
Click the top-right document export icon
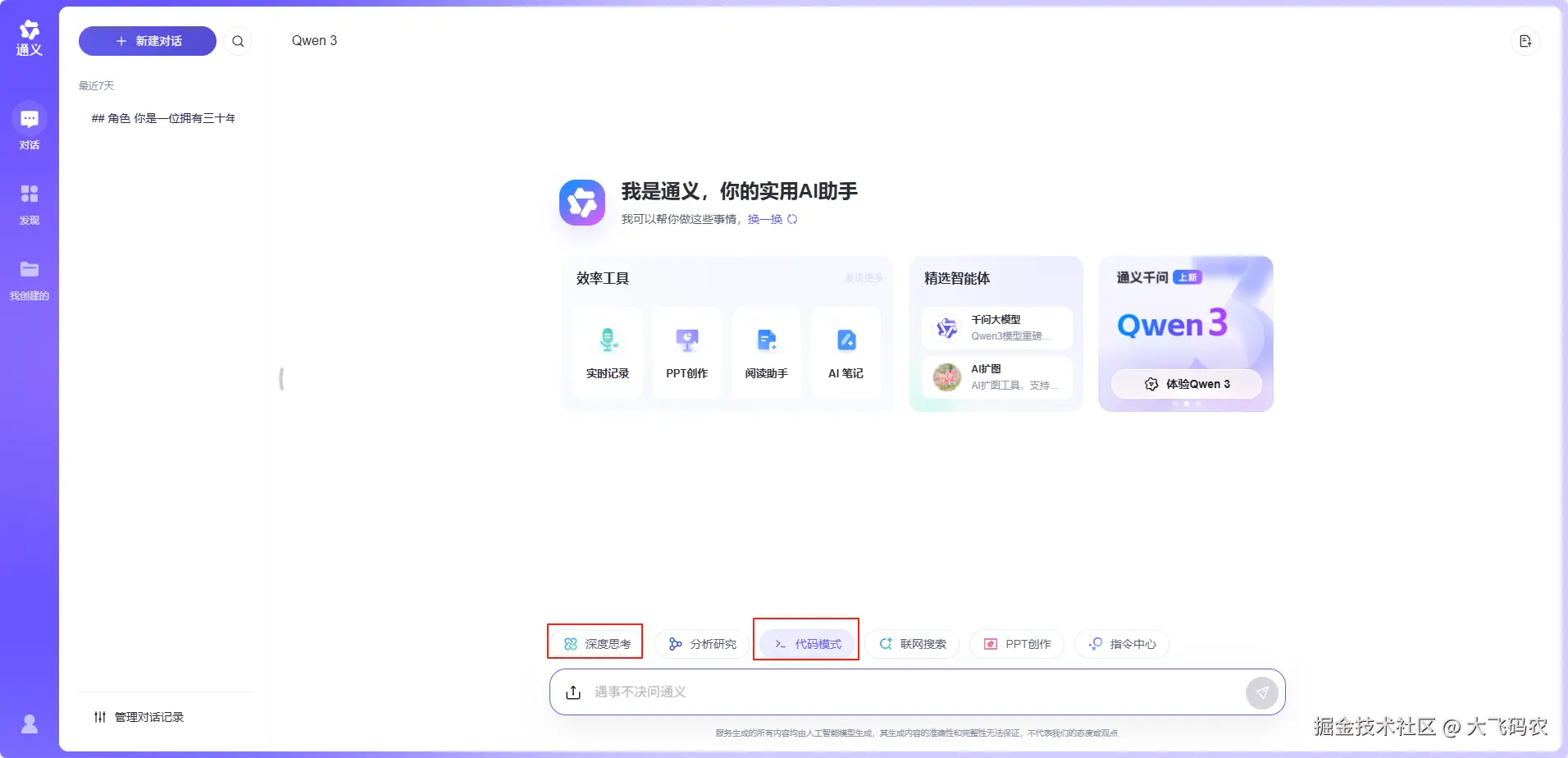[x=1525, y=41]
